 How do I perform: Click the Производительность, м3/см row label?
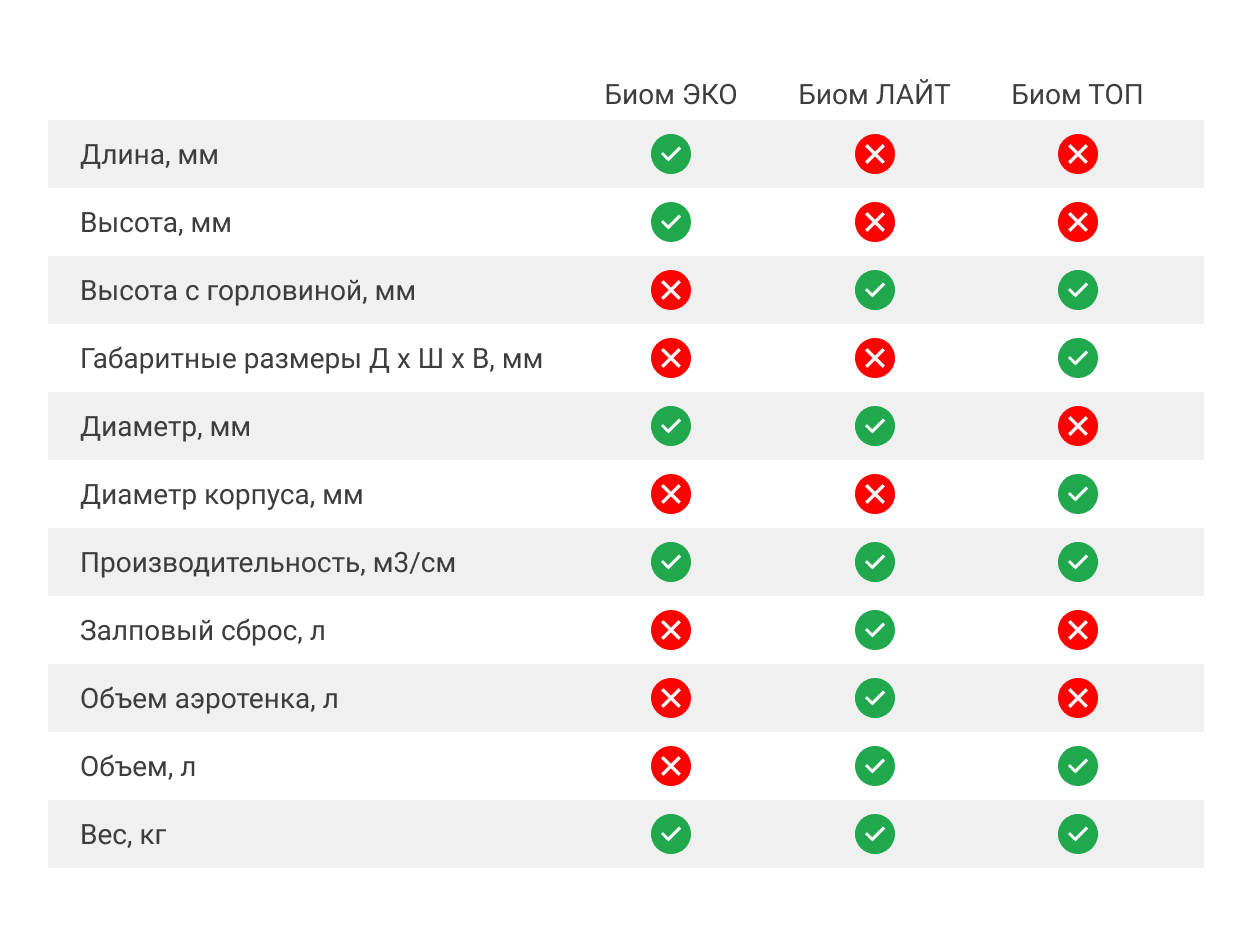268,563
